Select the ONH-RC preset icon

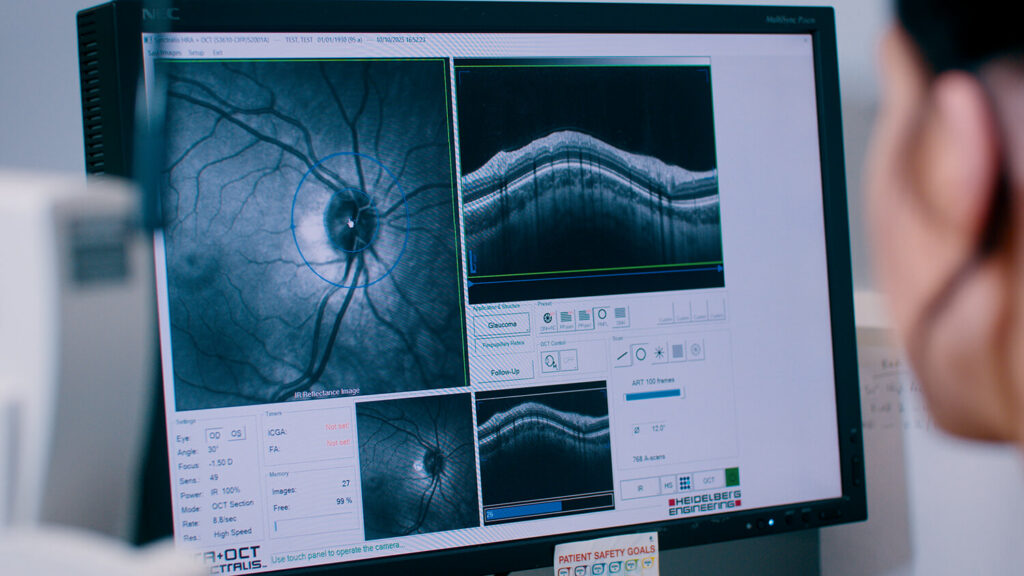547,318
